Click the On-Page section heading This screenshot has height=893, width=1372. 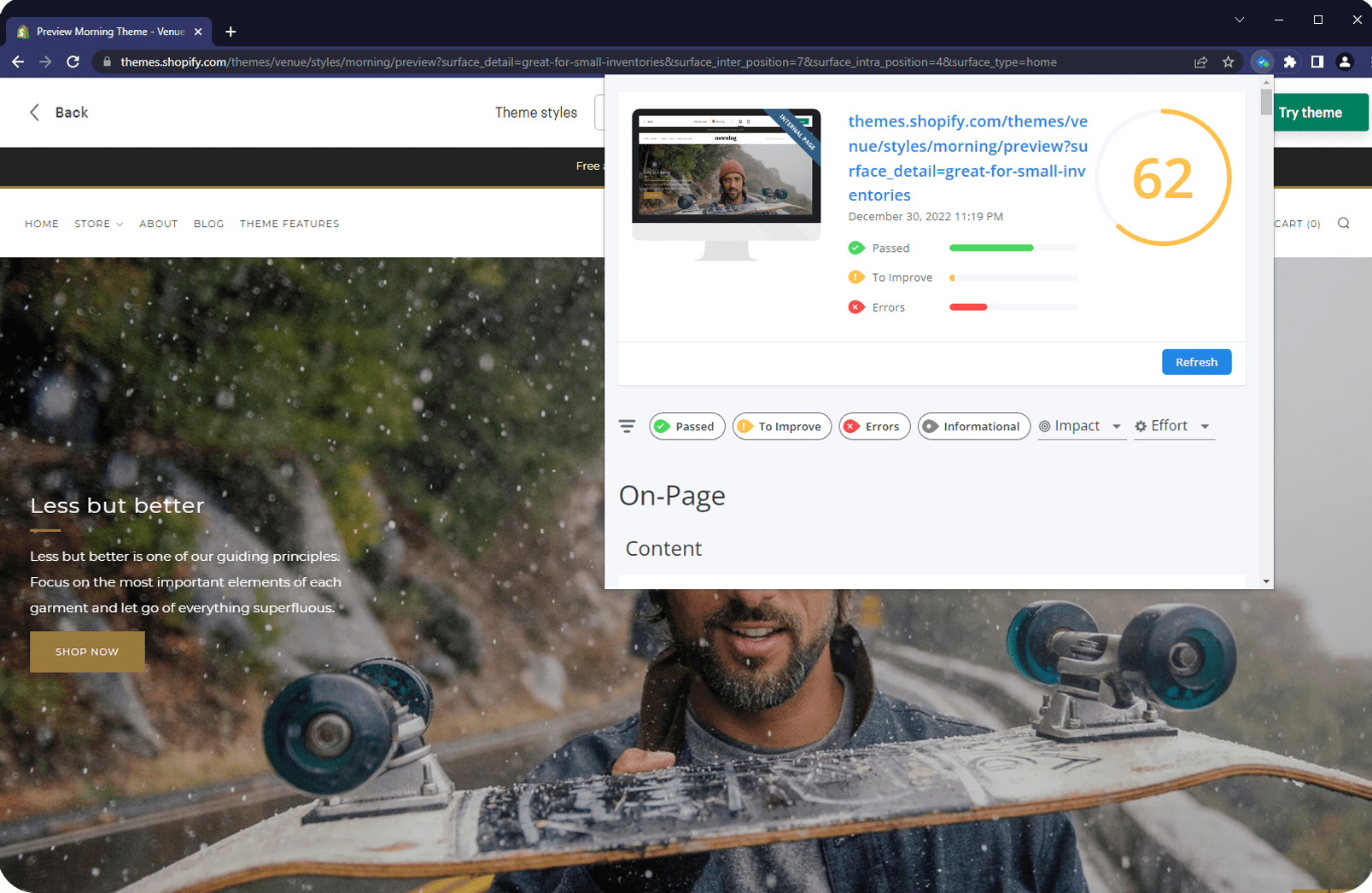[x=672, y=496]
